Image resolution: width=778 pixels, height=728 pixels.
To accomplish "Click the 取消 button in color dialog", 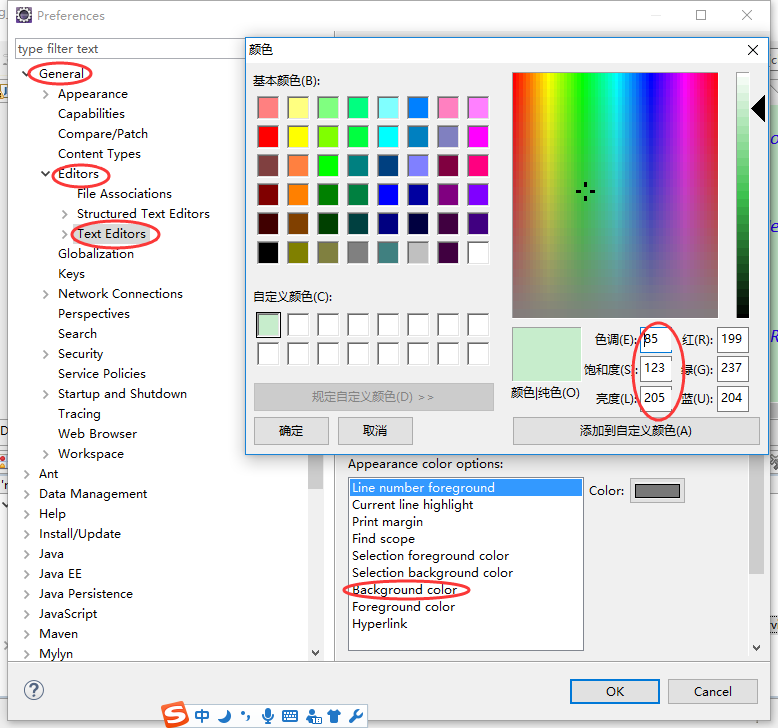I will coord(375,431).
